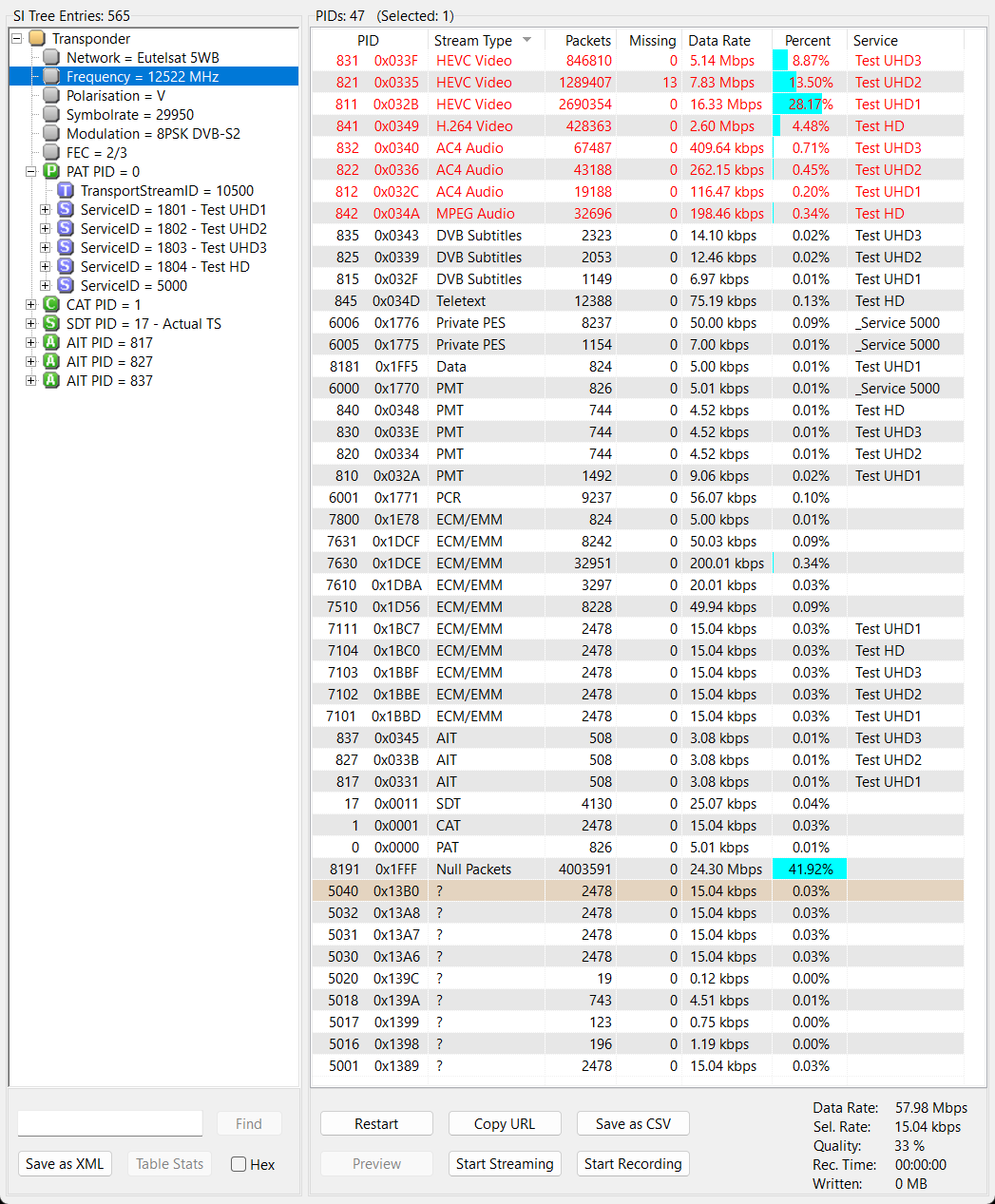995x1204 pixels.
Task: Select the PID 8191 Null Packets row
Action: [638, 870]
